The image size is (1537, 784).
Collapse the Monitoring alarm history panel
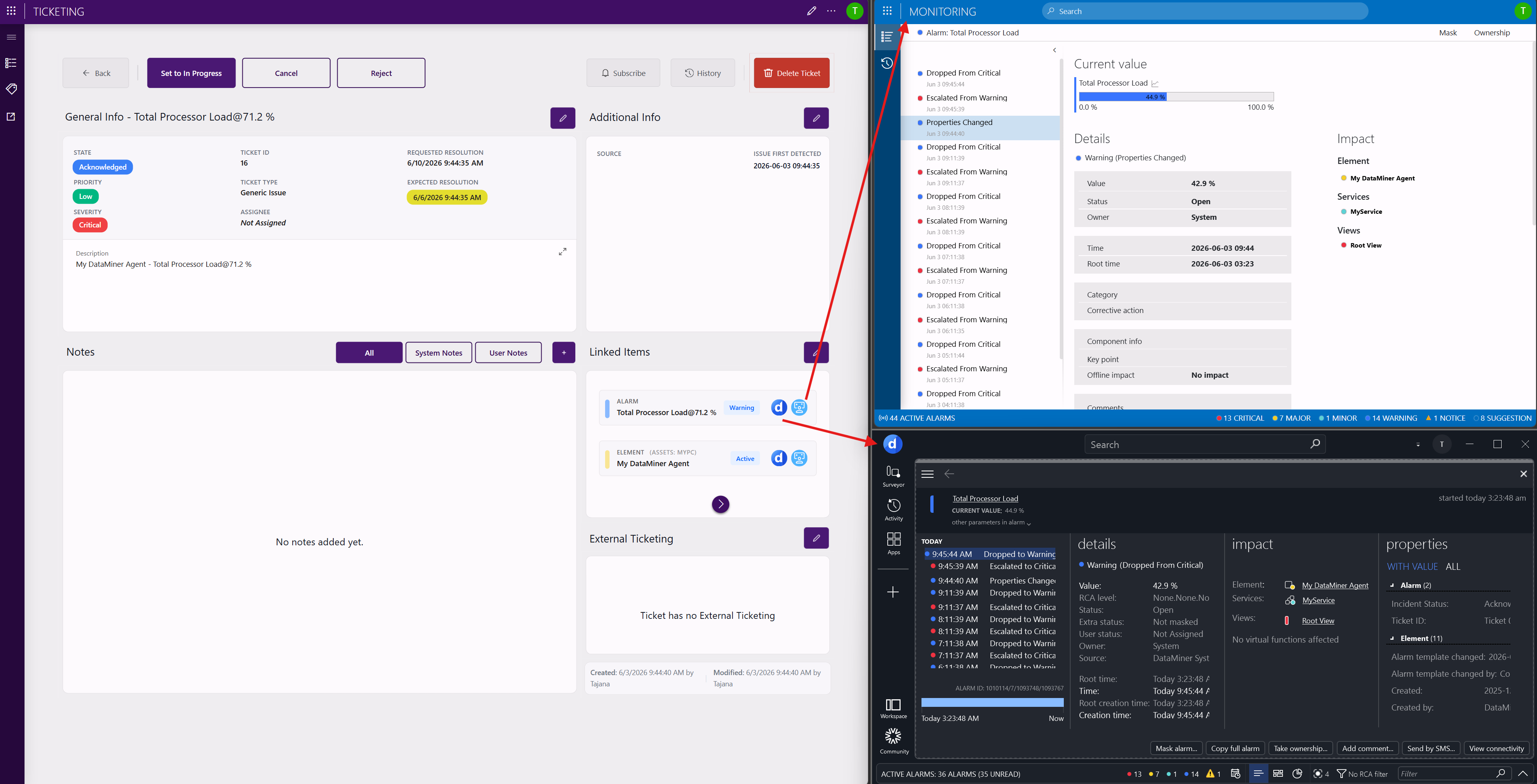(x=1054, y=50)
